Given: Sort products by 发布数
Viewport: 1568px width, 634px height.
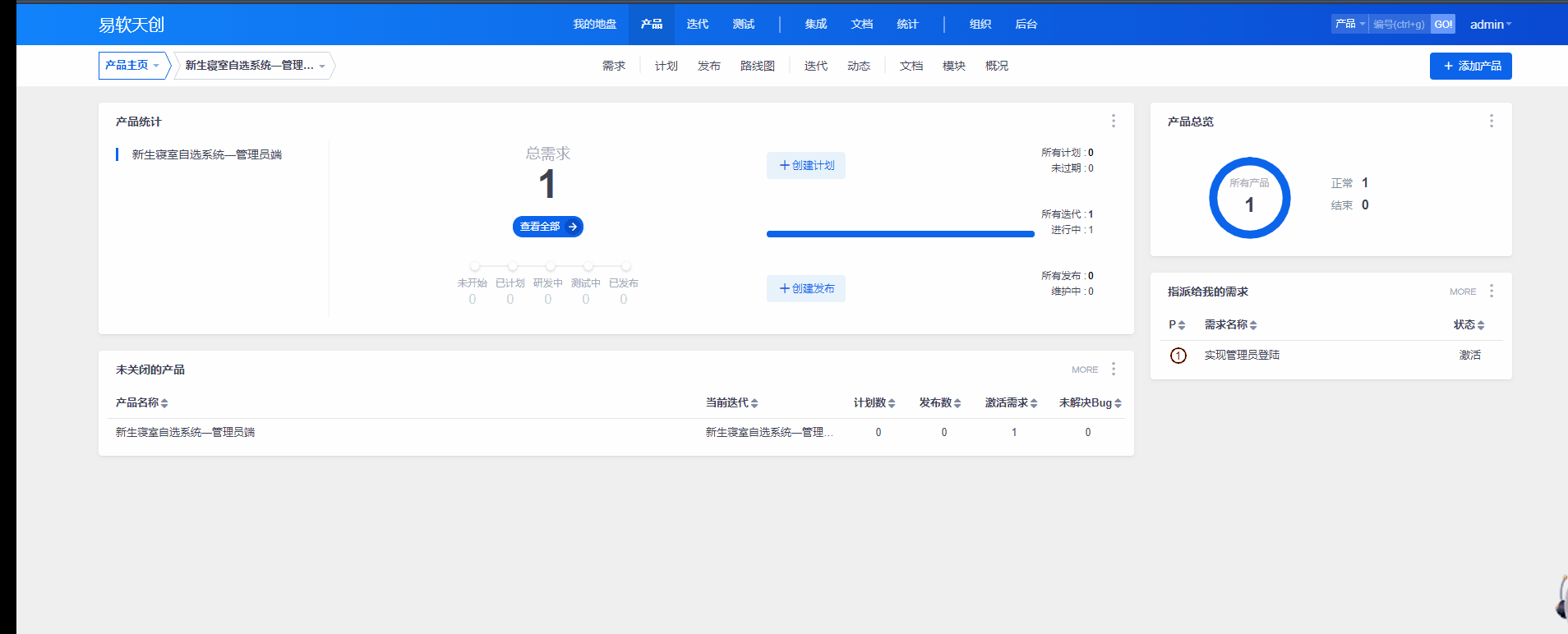Looking at the screenshot, I should [940, 402].
